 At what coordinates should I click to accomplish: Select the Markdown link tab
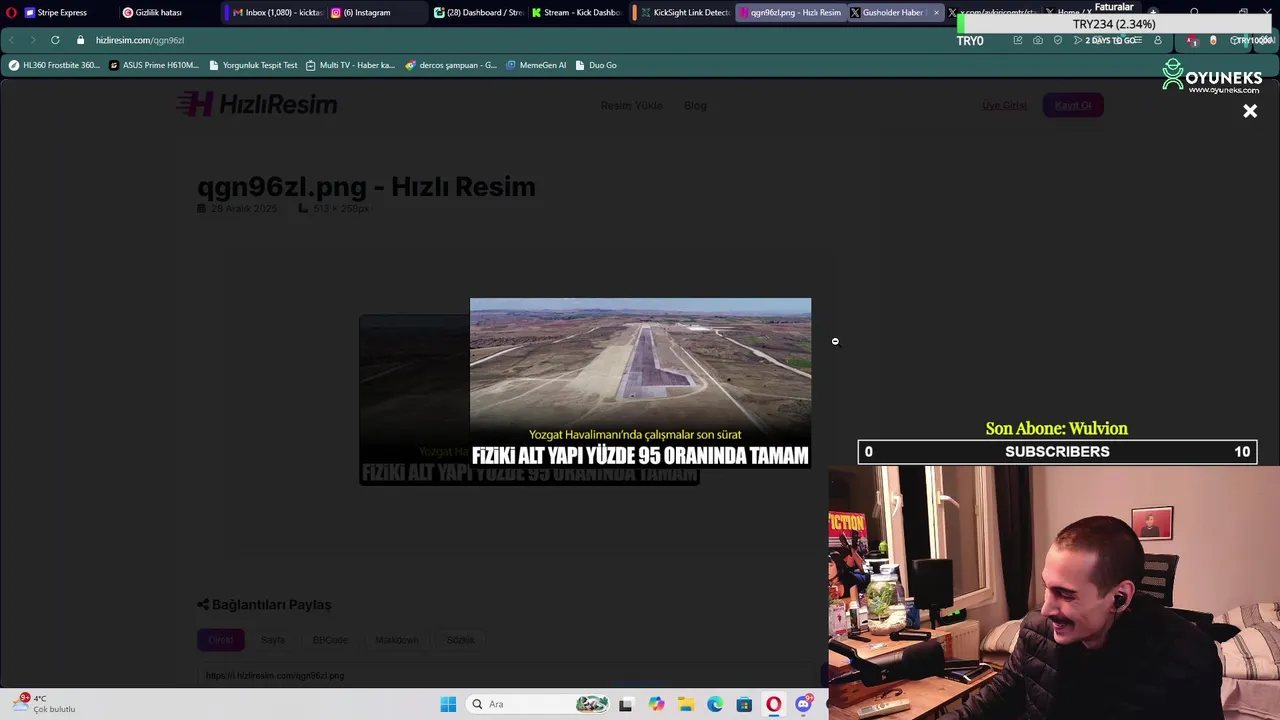[x=397, y=640]
